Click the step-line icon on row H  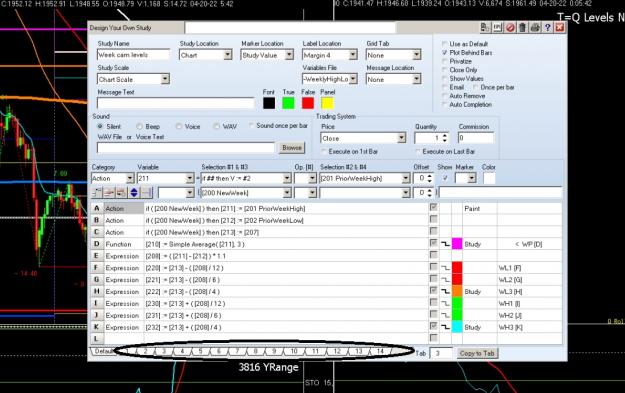pyautogui.click(x=445, y=292)
